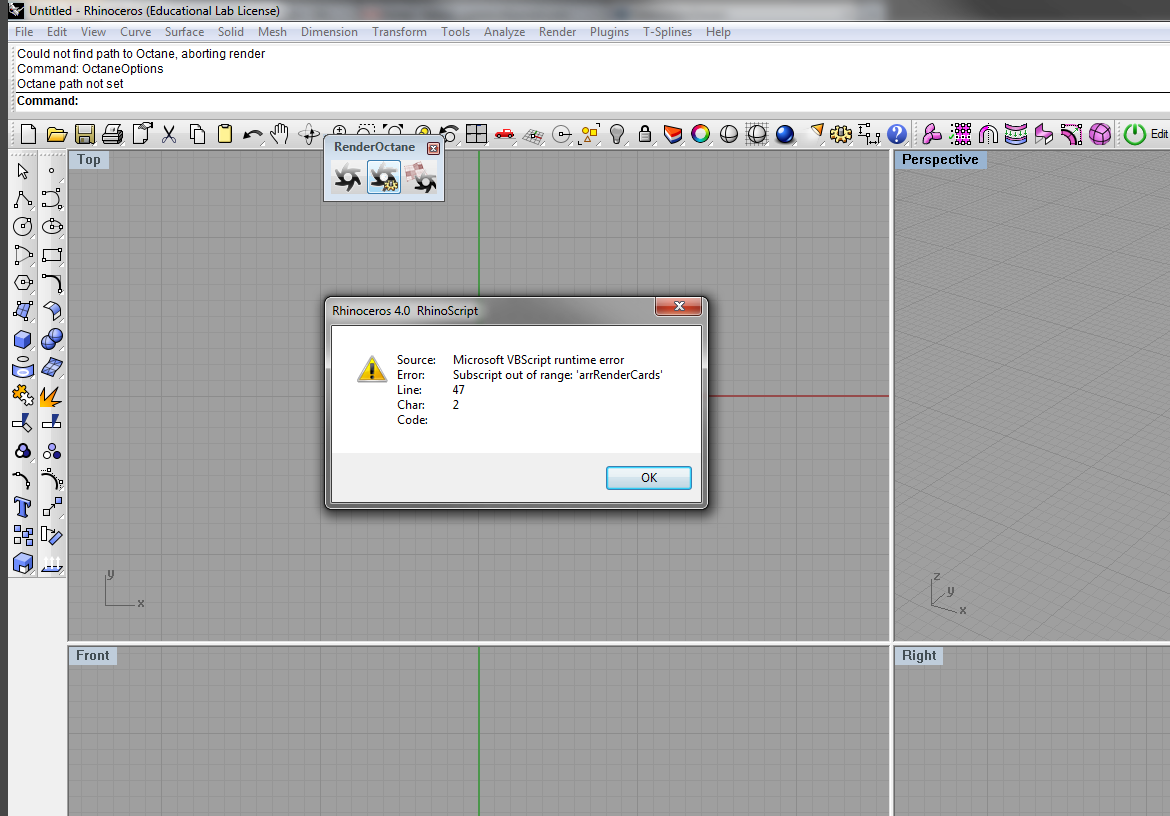Choose the Polygon hexagon tool
This screenshot has height=816, width=1170.
(x=23, y=283)
